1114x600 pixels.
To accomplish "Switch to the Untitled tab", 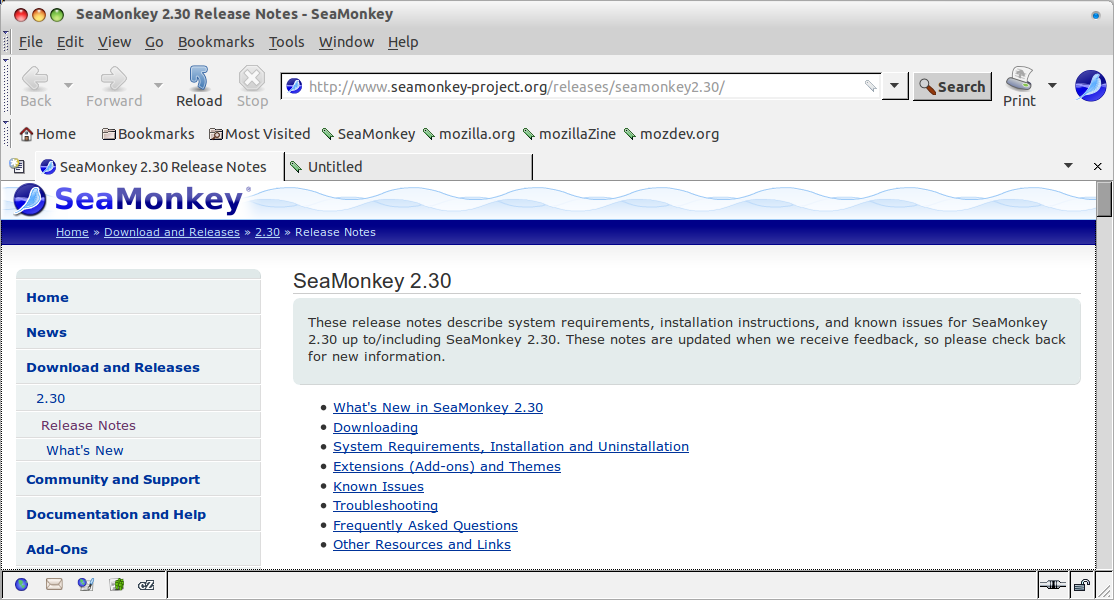I will (409, 167).
